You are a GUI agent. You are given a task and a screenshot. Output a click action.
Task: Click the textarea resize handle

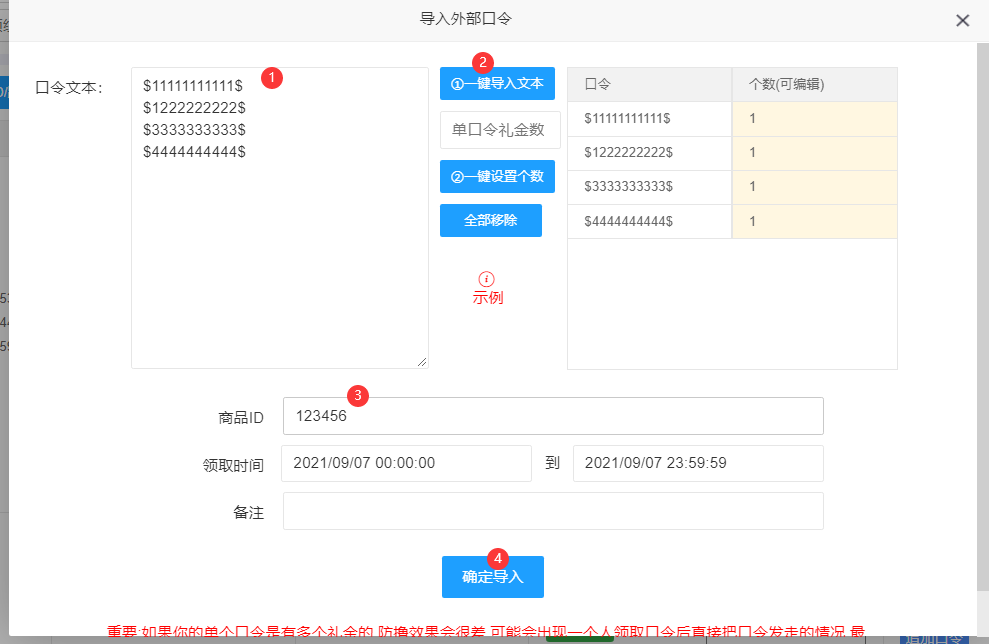422,362
